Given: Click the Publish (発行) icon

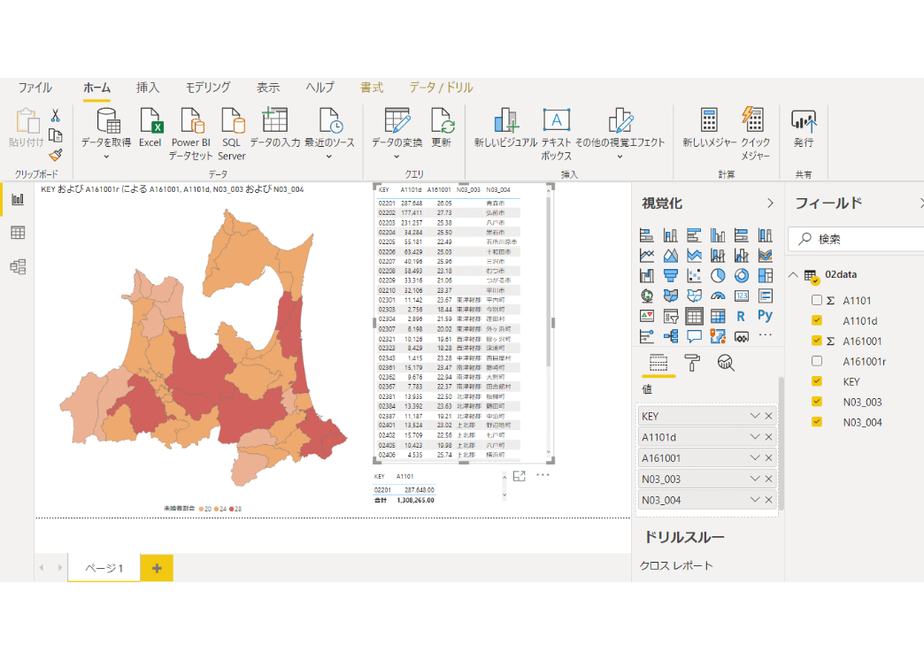Looking at the screenshot, I should (x=803, y=128).
